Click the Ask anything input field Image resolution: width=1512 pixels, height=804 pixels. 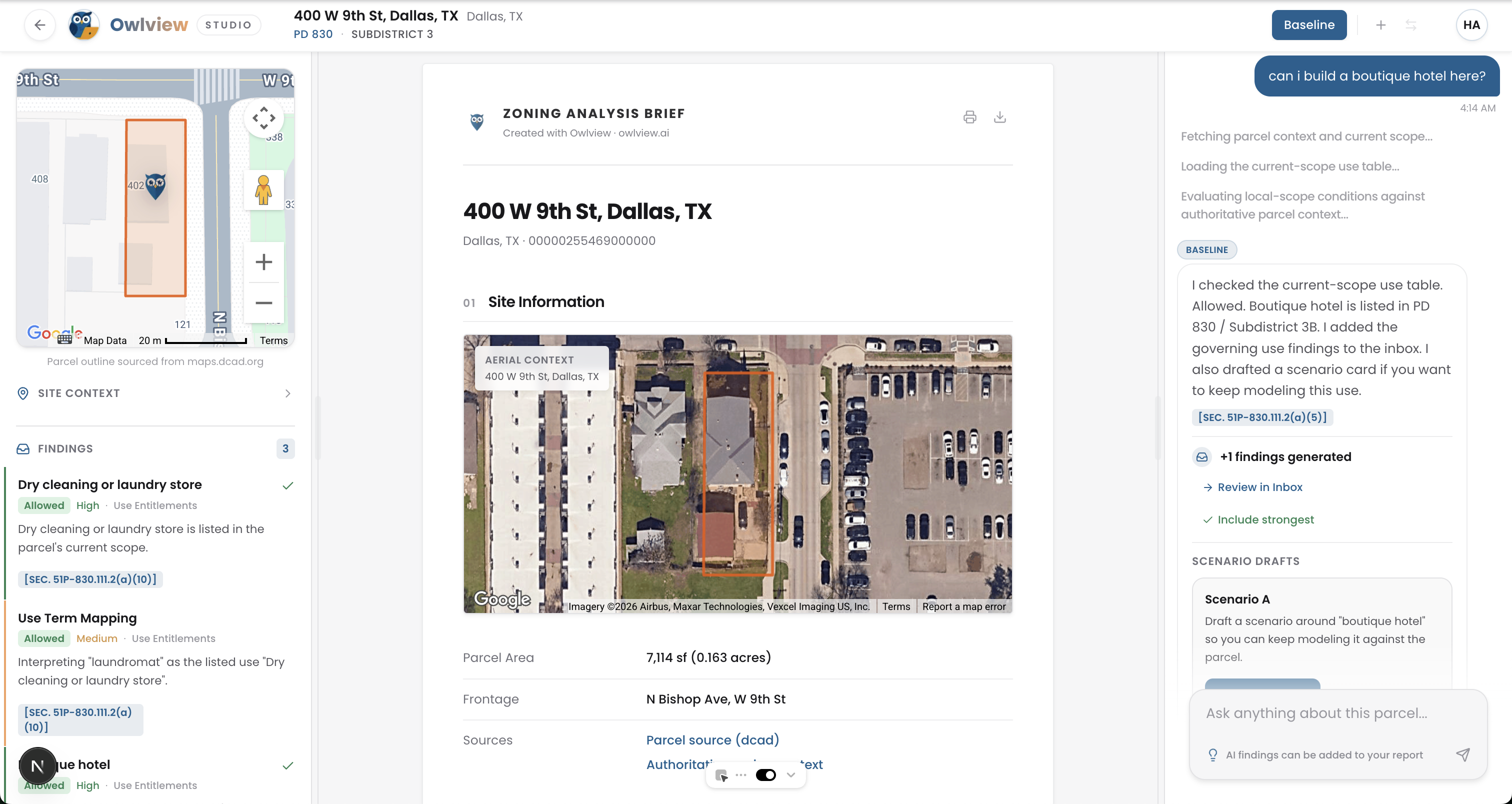pyautogui.click(x=1315, y=713)
